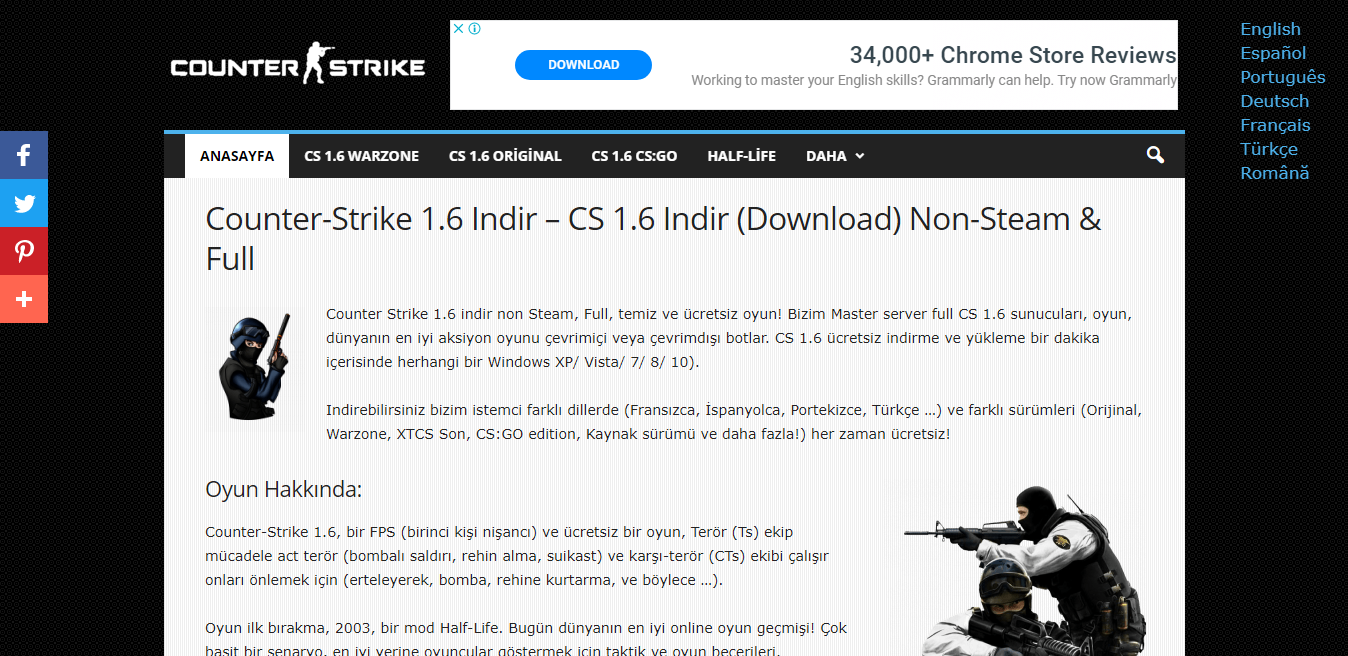Open more sharing options plus icon
This screenshot has height=656, width=1348.
[x=24, y=299]
